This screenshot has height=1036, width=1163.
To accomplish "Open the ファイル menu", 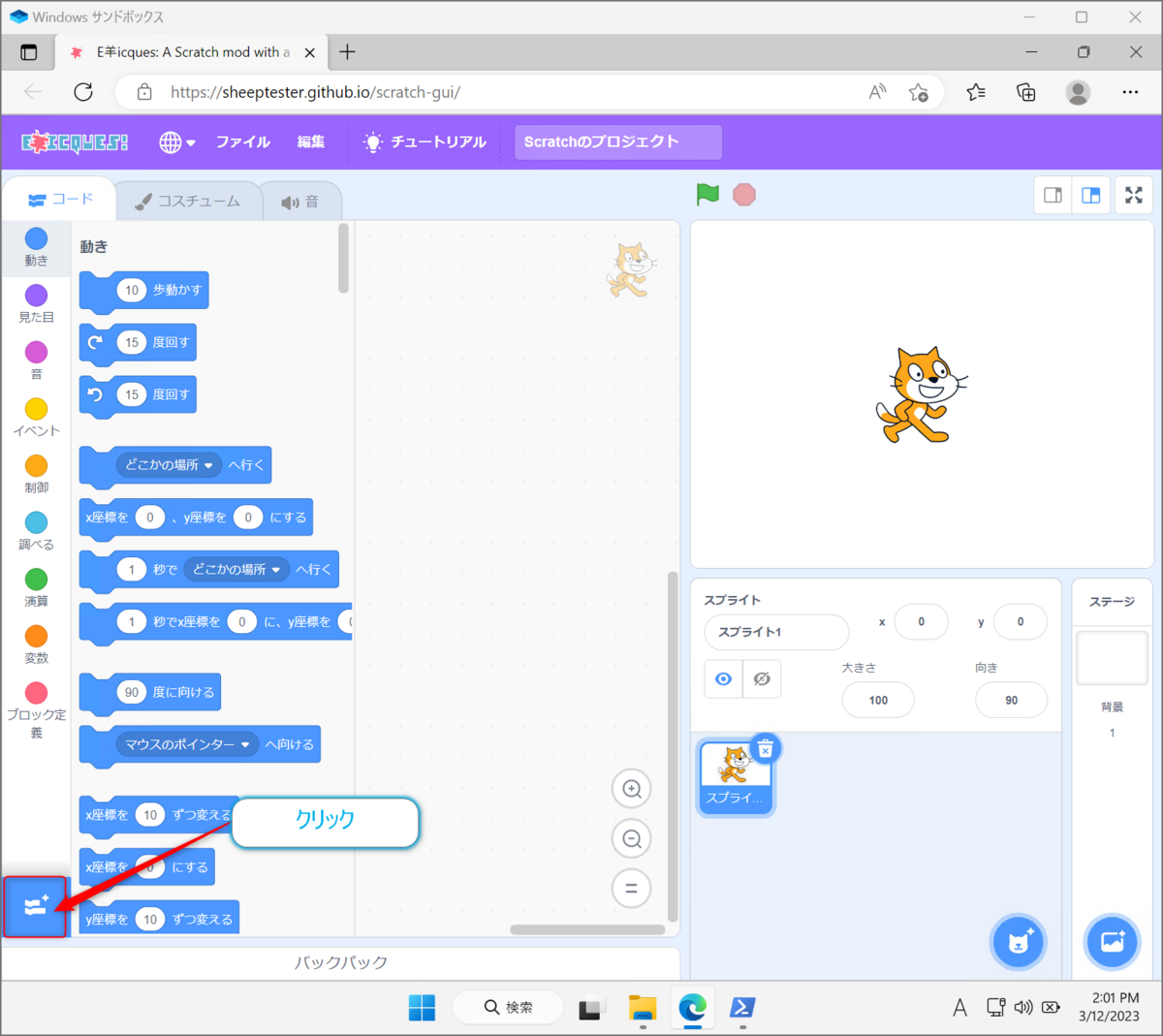I will click(x=242, y=142).
